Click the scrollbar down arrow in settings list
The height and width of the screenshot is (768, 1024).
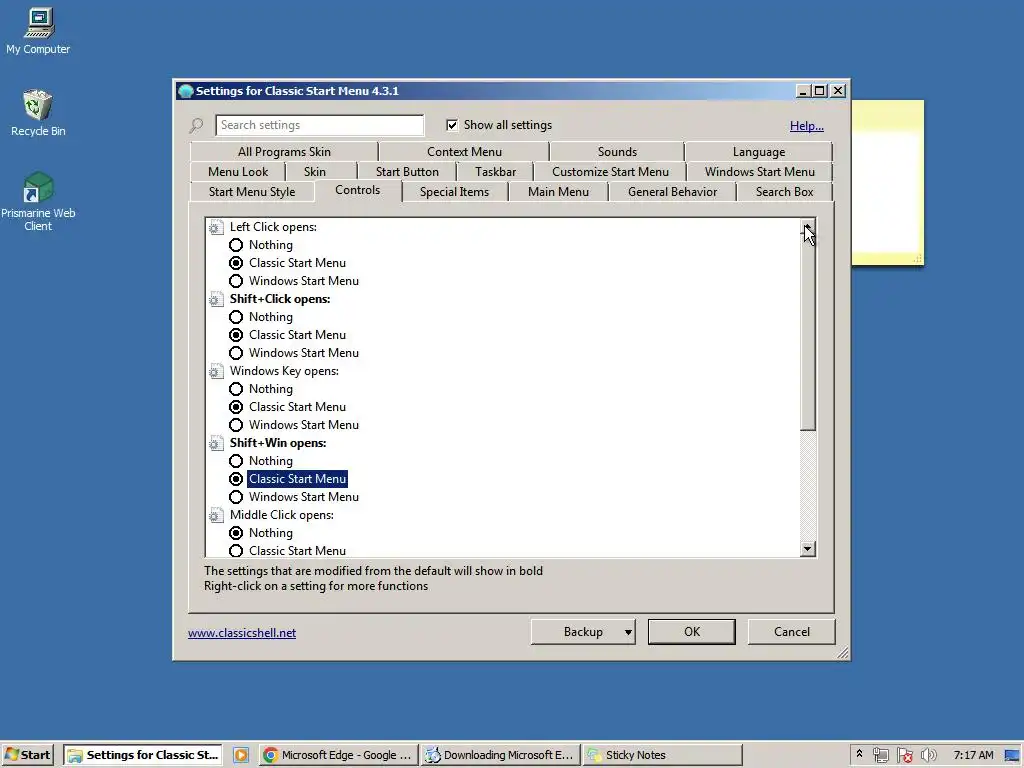point(808,549)
